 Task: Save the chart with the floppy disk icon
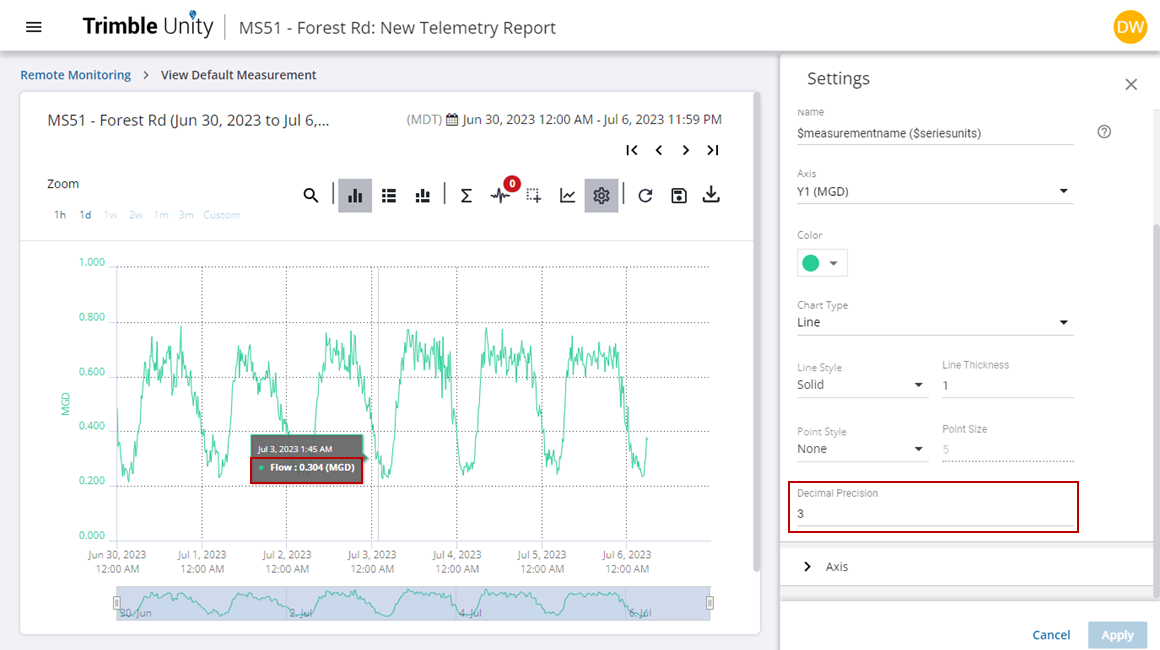pos(679,196)
